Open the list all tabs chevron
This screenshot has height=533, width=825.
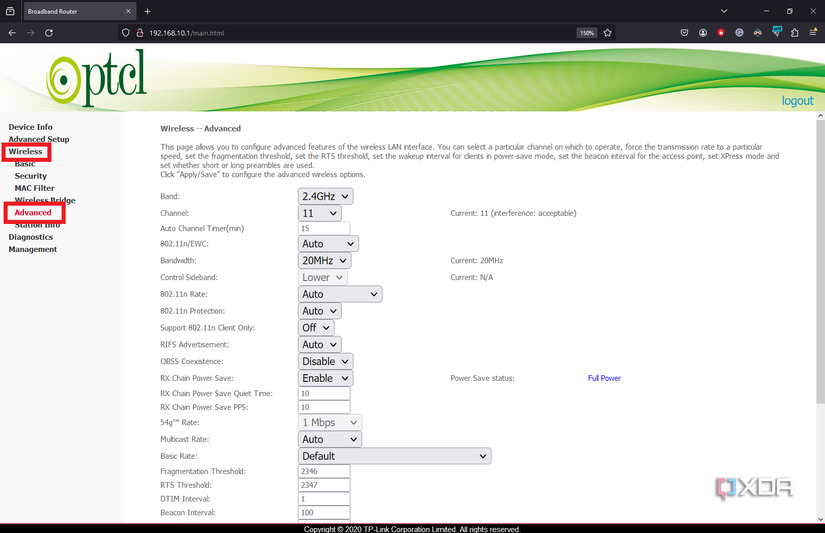point(724,11)
